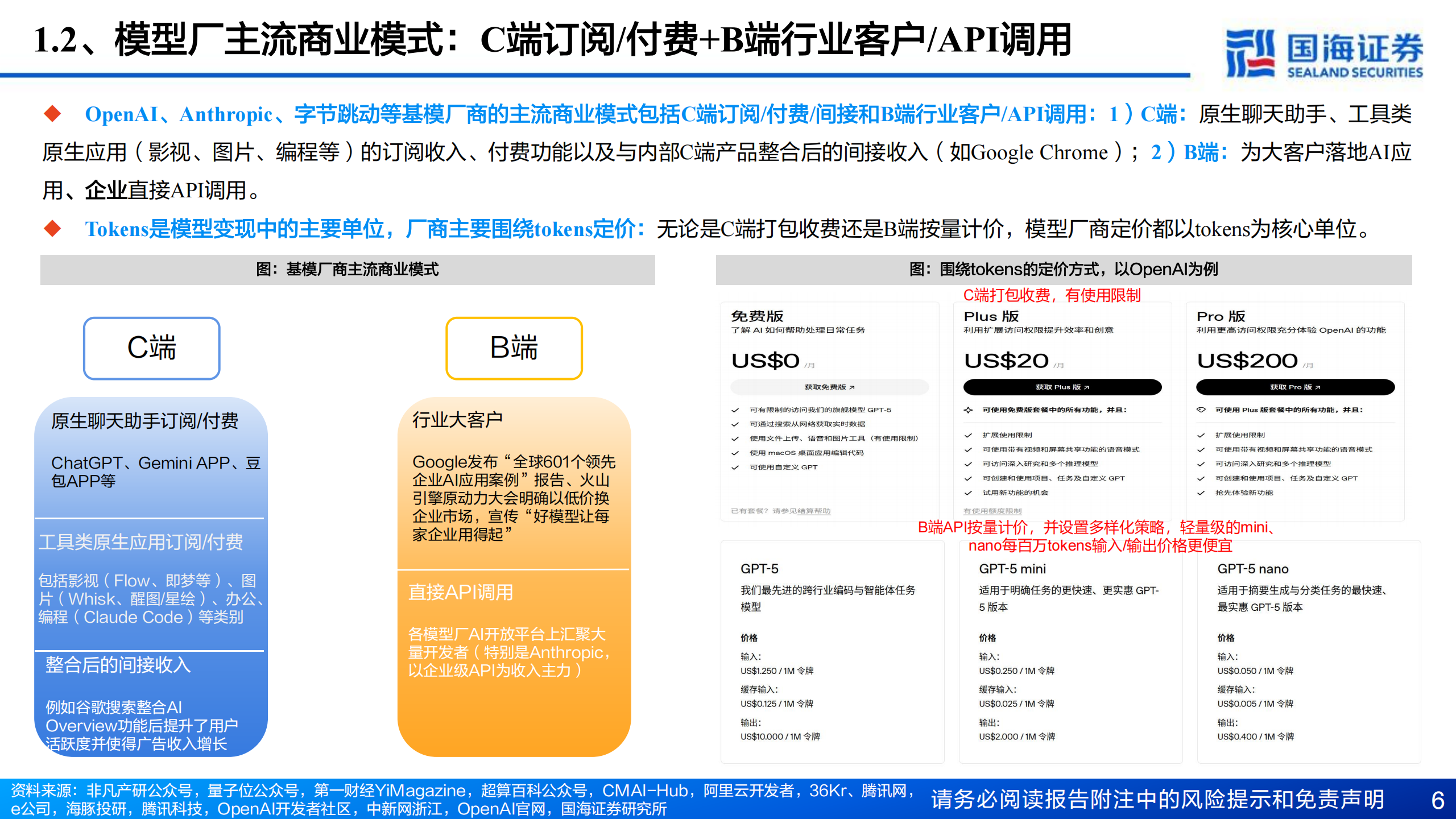Click GPT-5 cached input price US$0.125
Screen dimensions: 1456x819
[x=777, y=704]
